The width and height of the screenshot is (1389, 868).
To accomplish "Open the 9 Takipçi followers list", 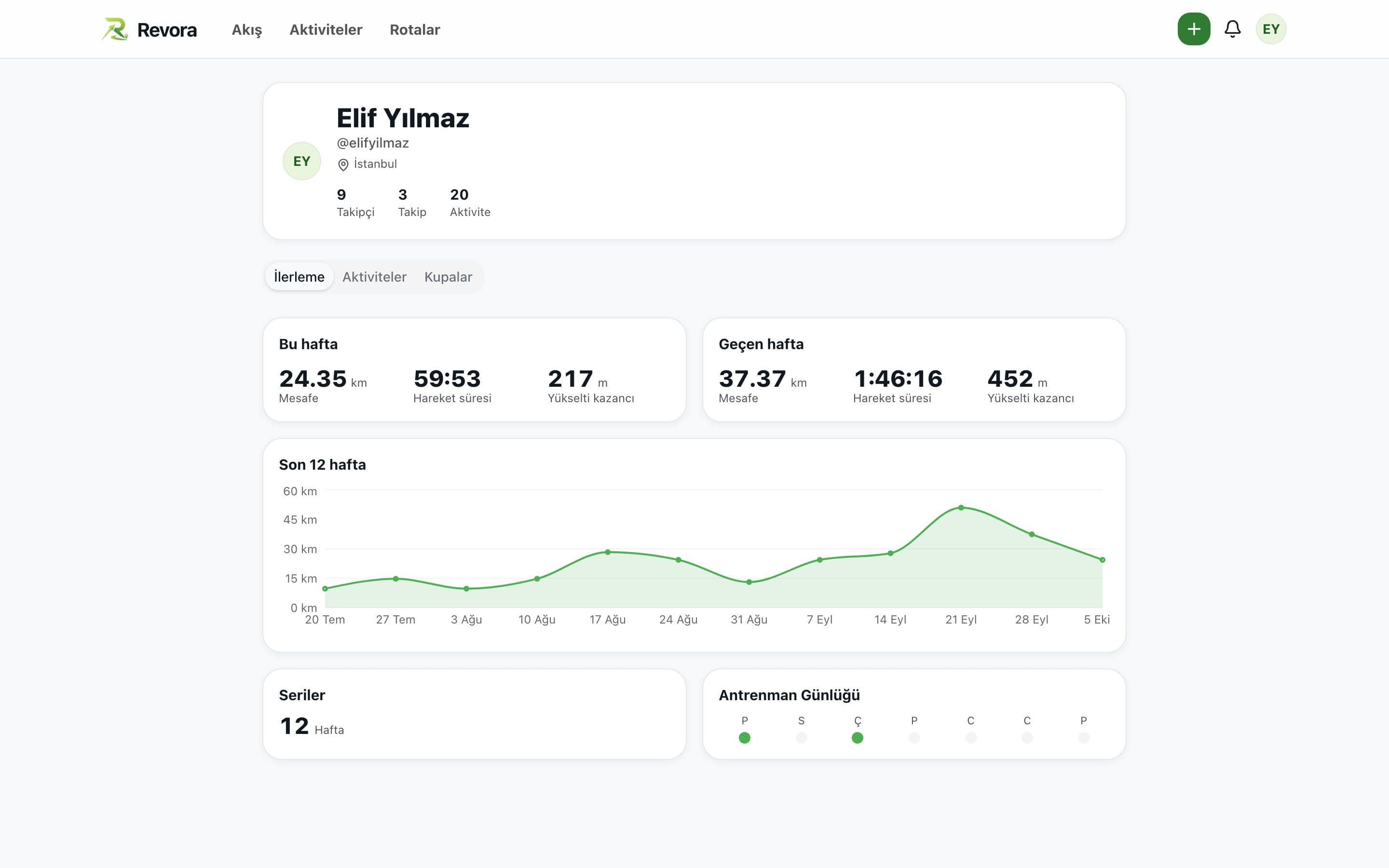I will 355,203.
